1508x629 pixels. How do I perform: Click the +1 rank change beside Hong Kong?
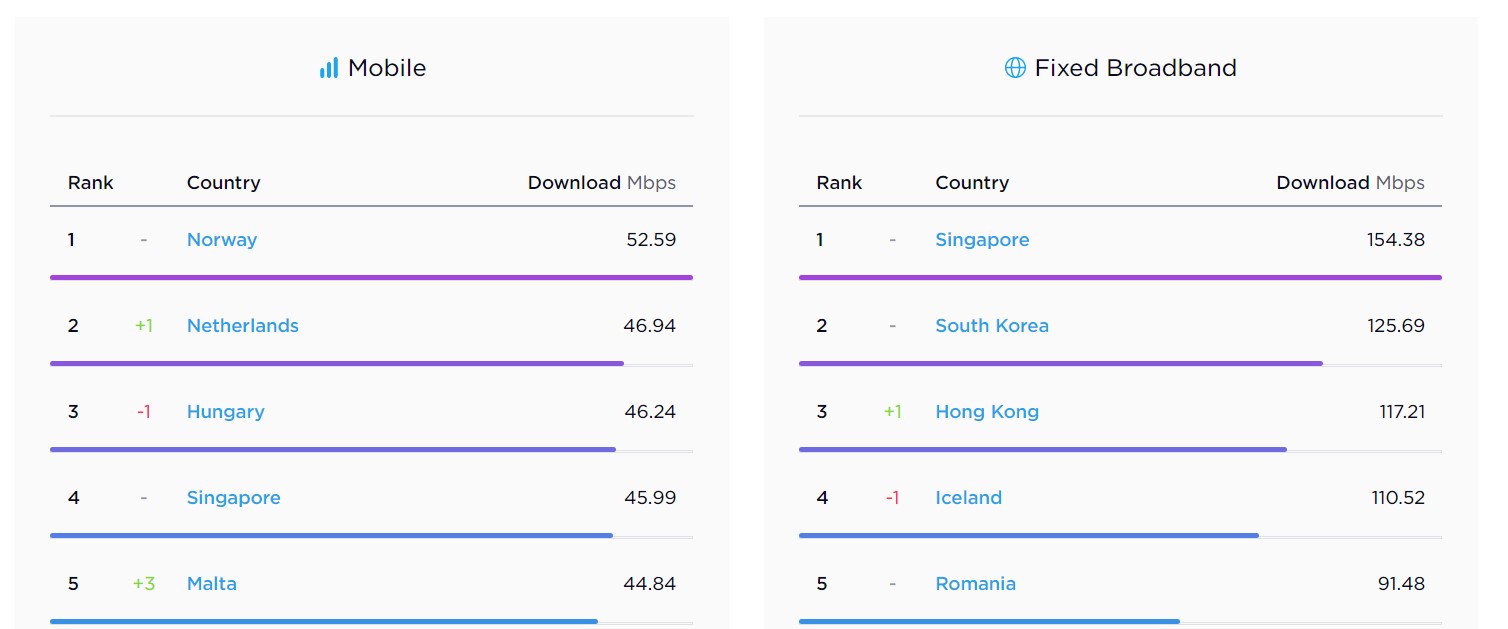892,412
